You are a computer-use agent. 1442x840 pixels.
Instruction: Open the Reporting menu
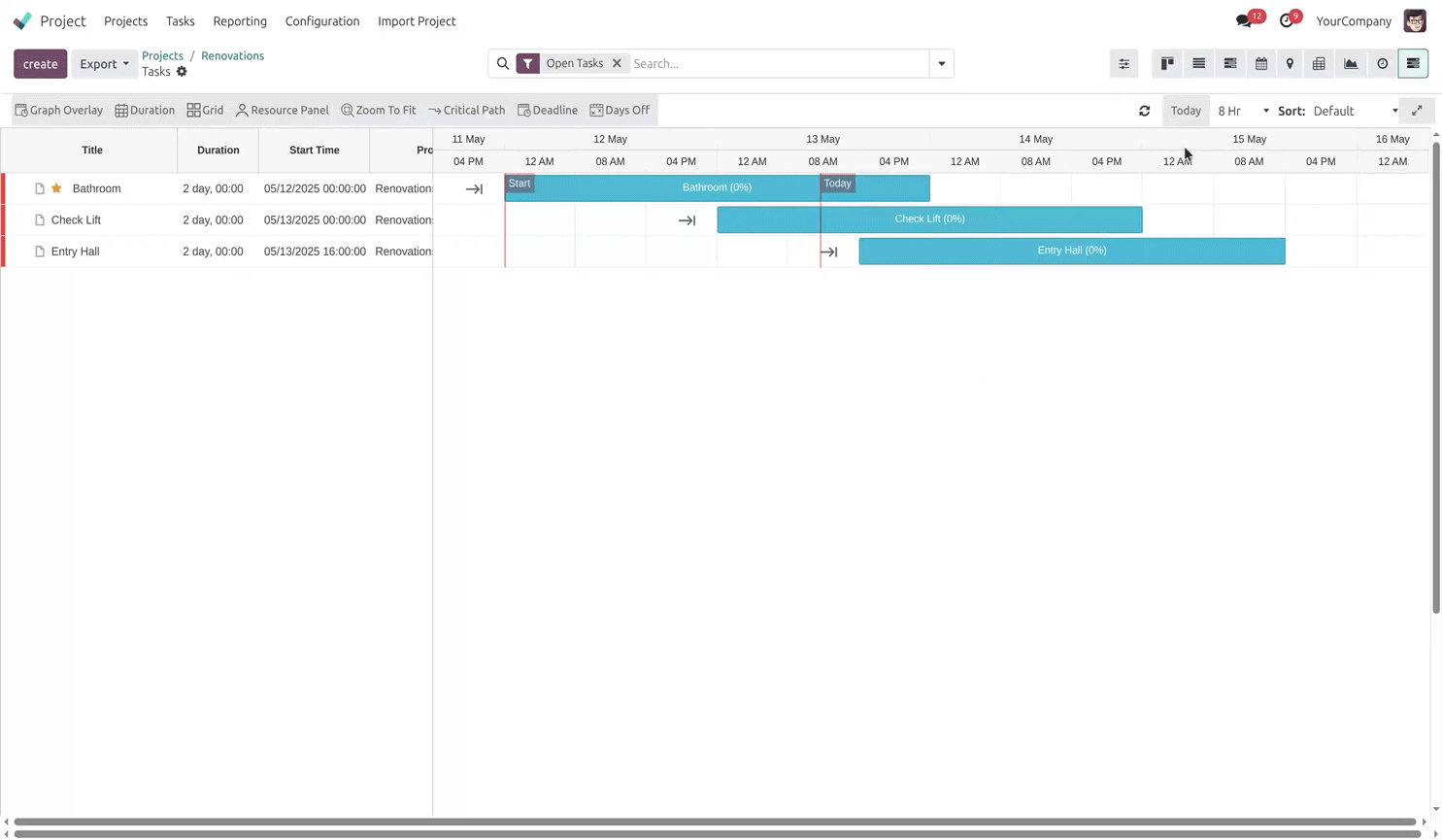coord(240,21)
